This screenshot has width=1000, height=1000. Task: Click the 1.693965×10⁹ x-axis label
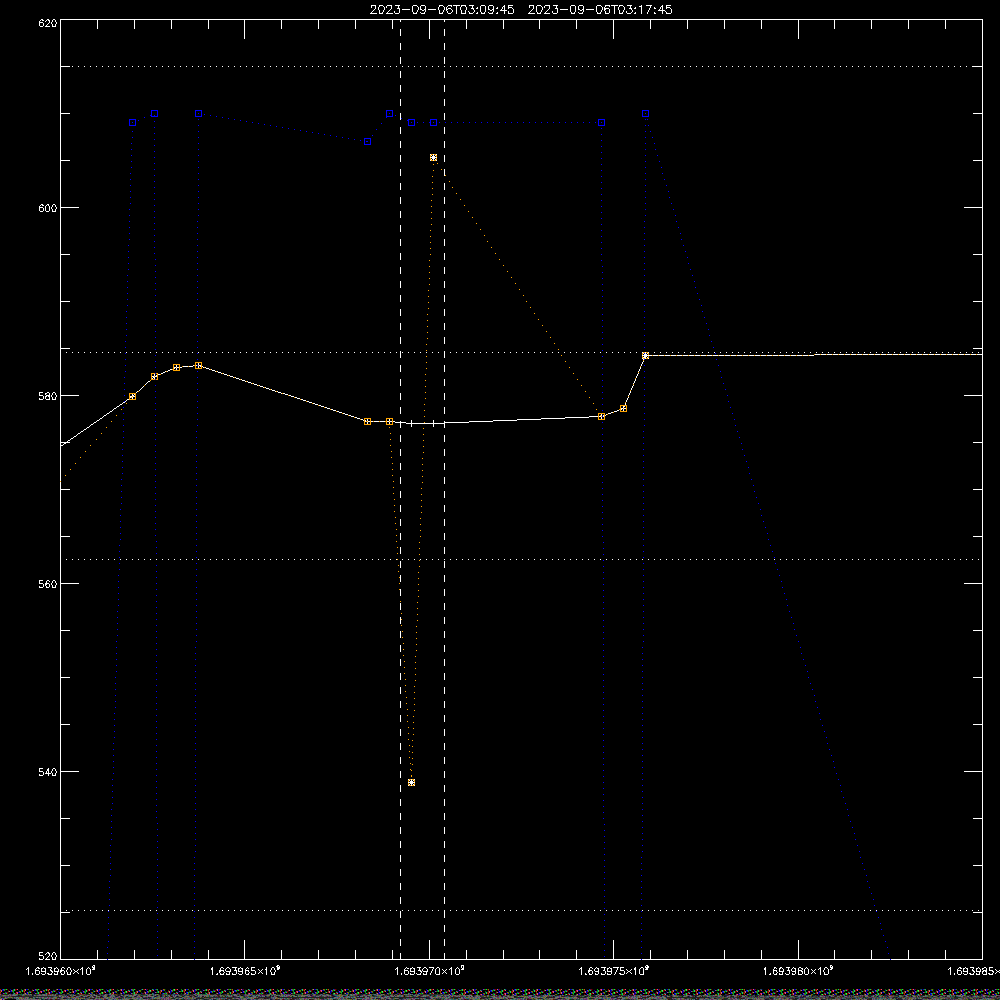245,971
